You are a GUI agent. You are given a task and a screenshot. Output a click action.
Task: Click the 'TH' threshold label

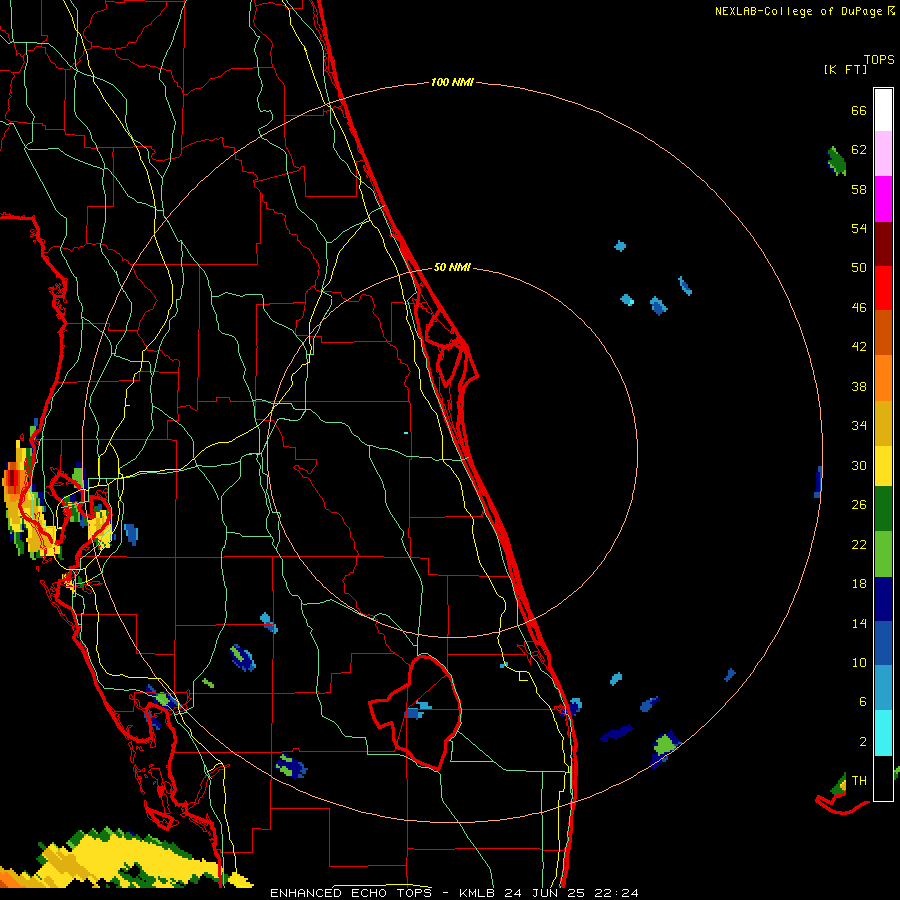click(859, 781)
